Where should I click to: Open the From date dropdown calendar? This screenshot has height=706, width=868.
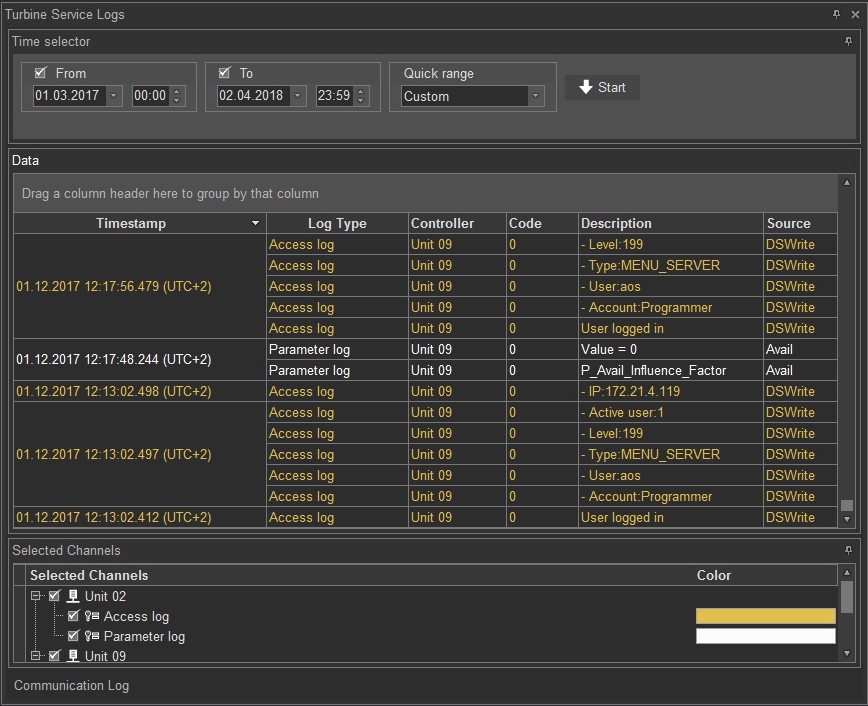113,96
